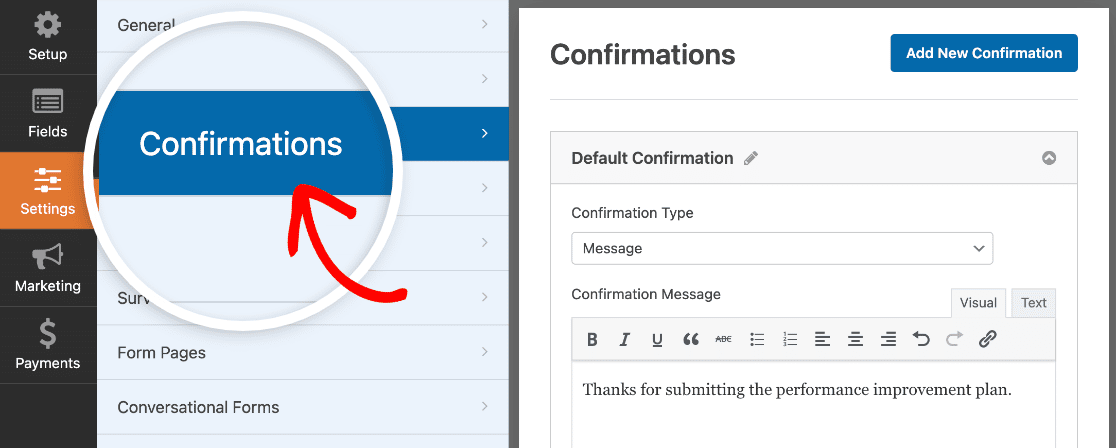Click the Add New Confirmation button

[x=984, y=53]
